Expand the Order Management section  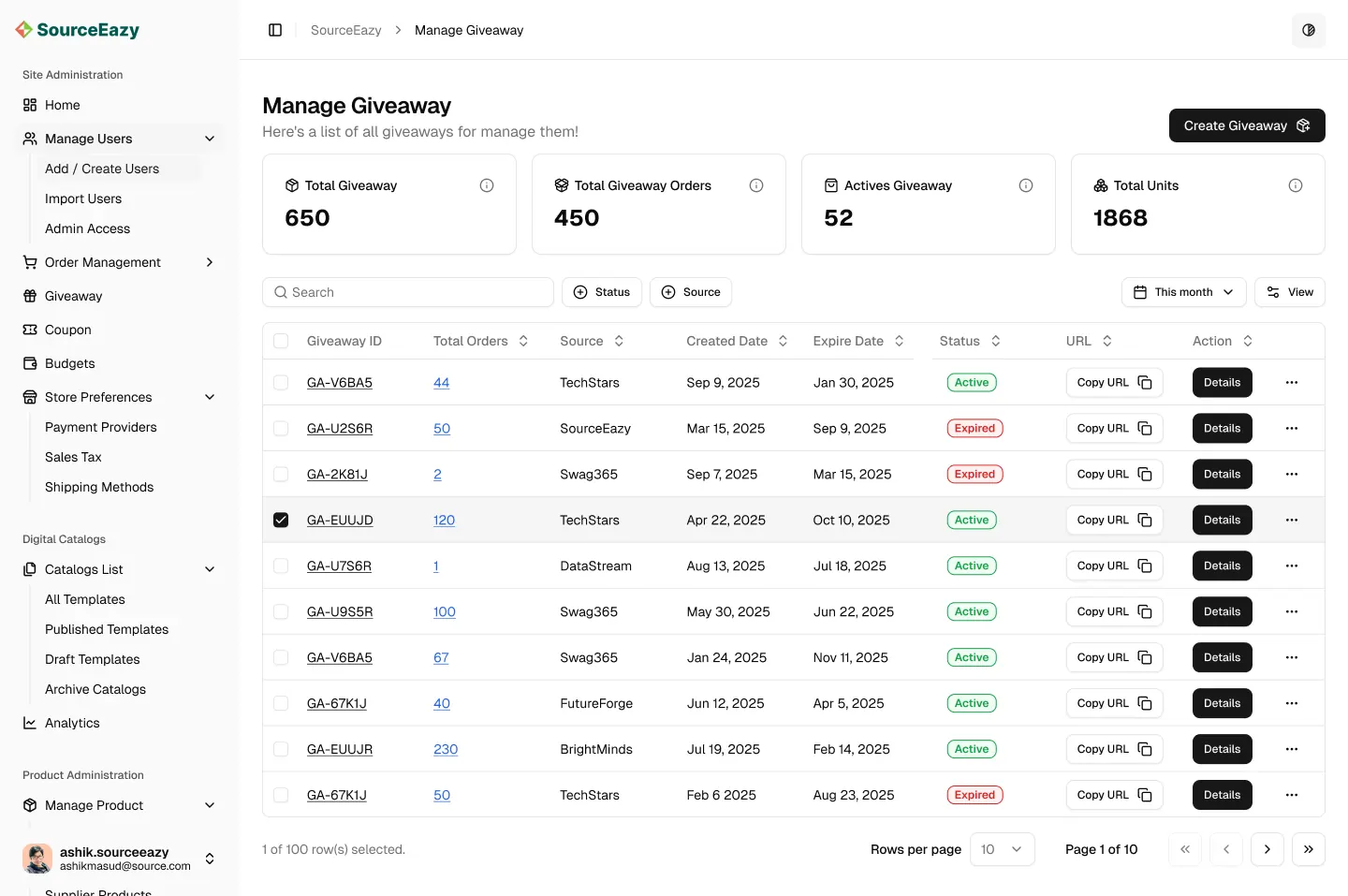210,262
